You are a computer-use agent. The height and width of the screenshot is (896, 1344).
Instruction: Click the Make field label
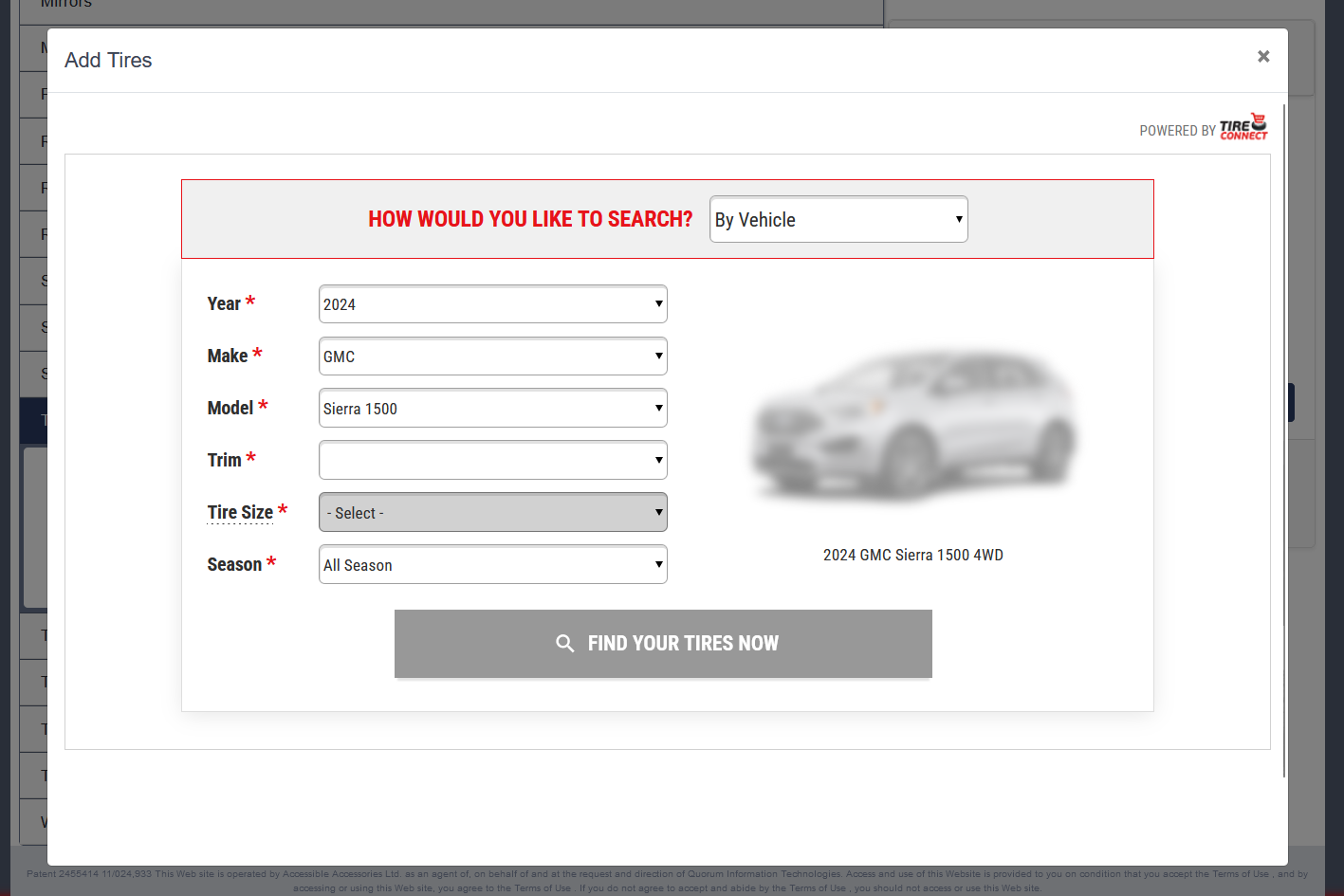click(228, 357)
